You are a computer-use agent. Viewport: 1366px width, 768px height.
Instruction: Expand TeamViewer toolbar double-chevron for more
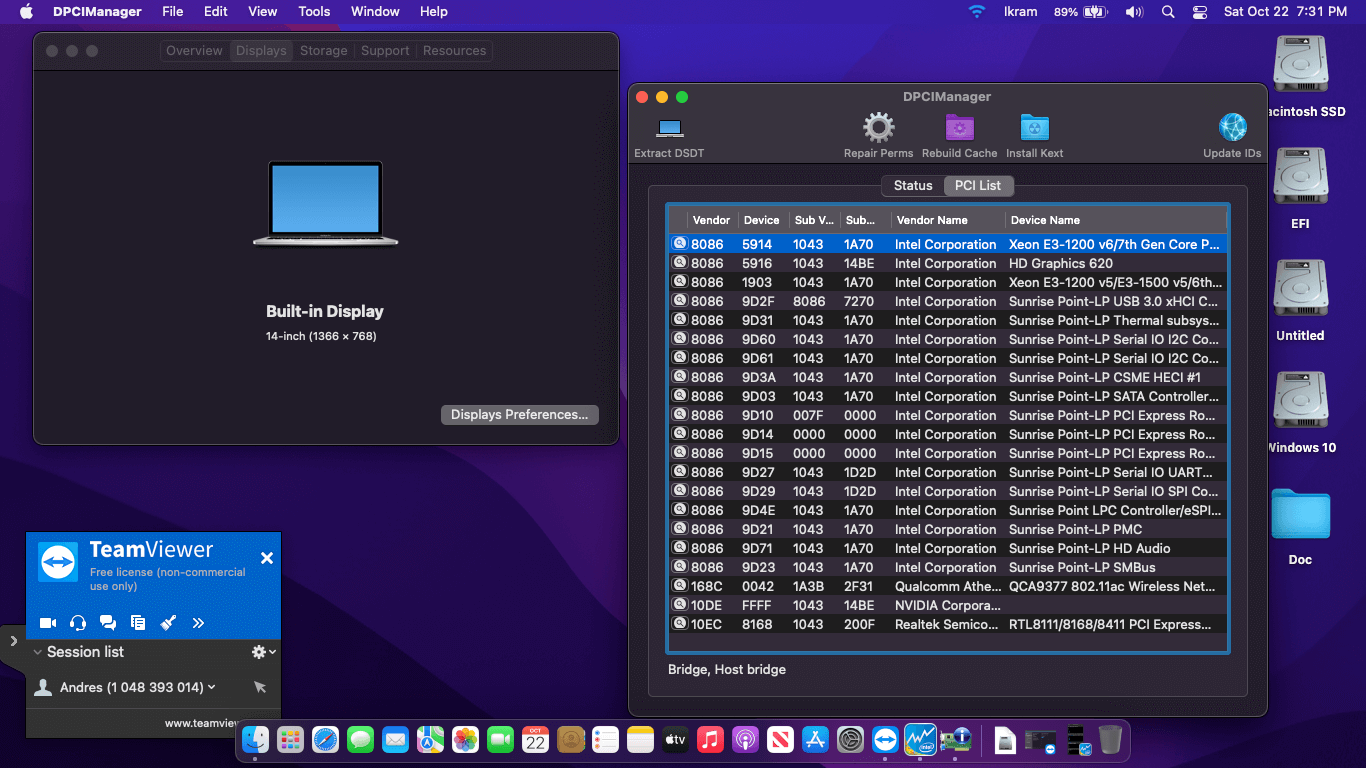198,623
